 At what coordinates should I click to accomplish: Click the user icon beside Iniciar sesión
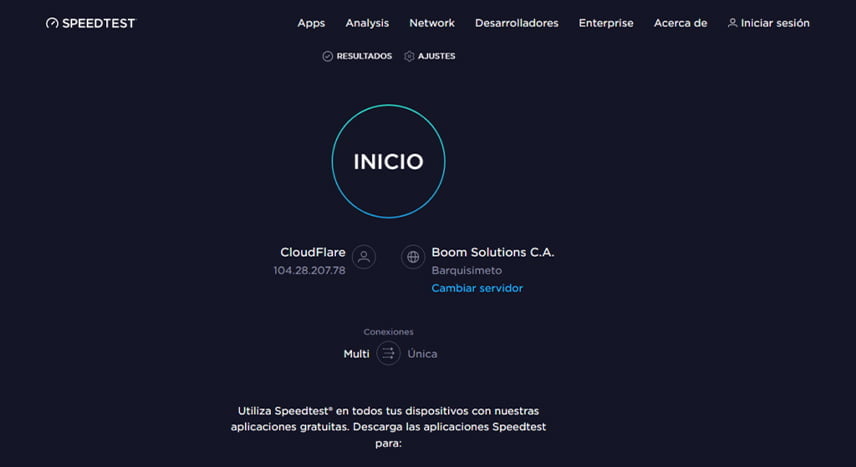tap(733, 23)
